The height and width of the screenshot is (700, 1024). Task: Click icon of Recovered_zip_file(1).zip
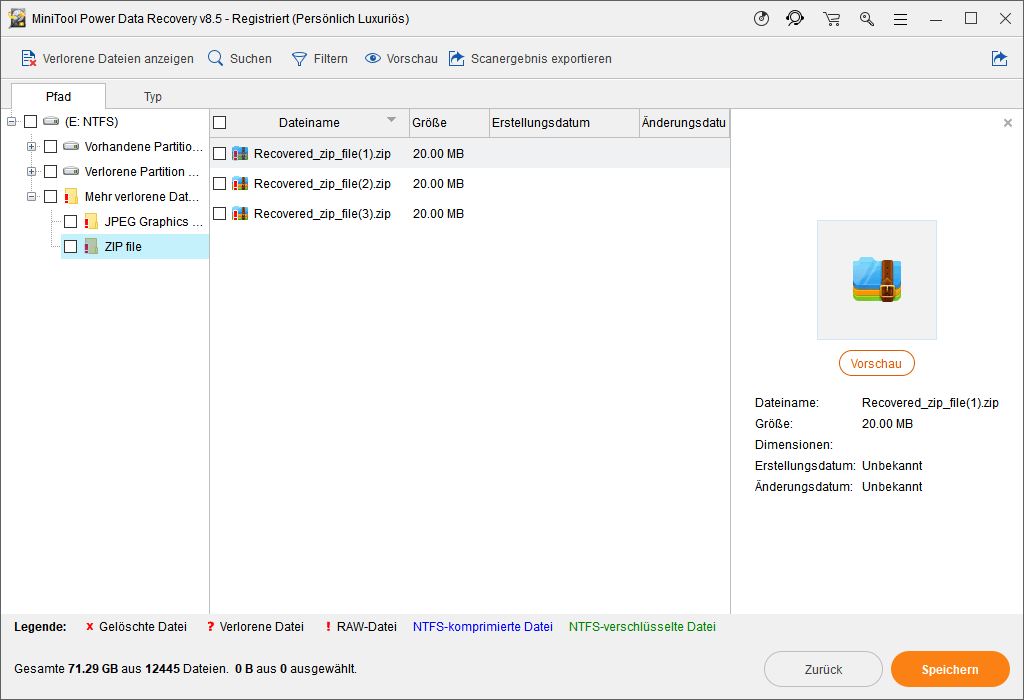coord(240,153)
